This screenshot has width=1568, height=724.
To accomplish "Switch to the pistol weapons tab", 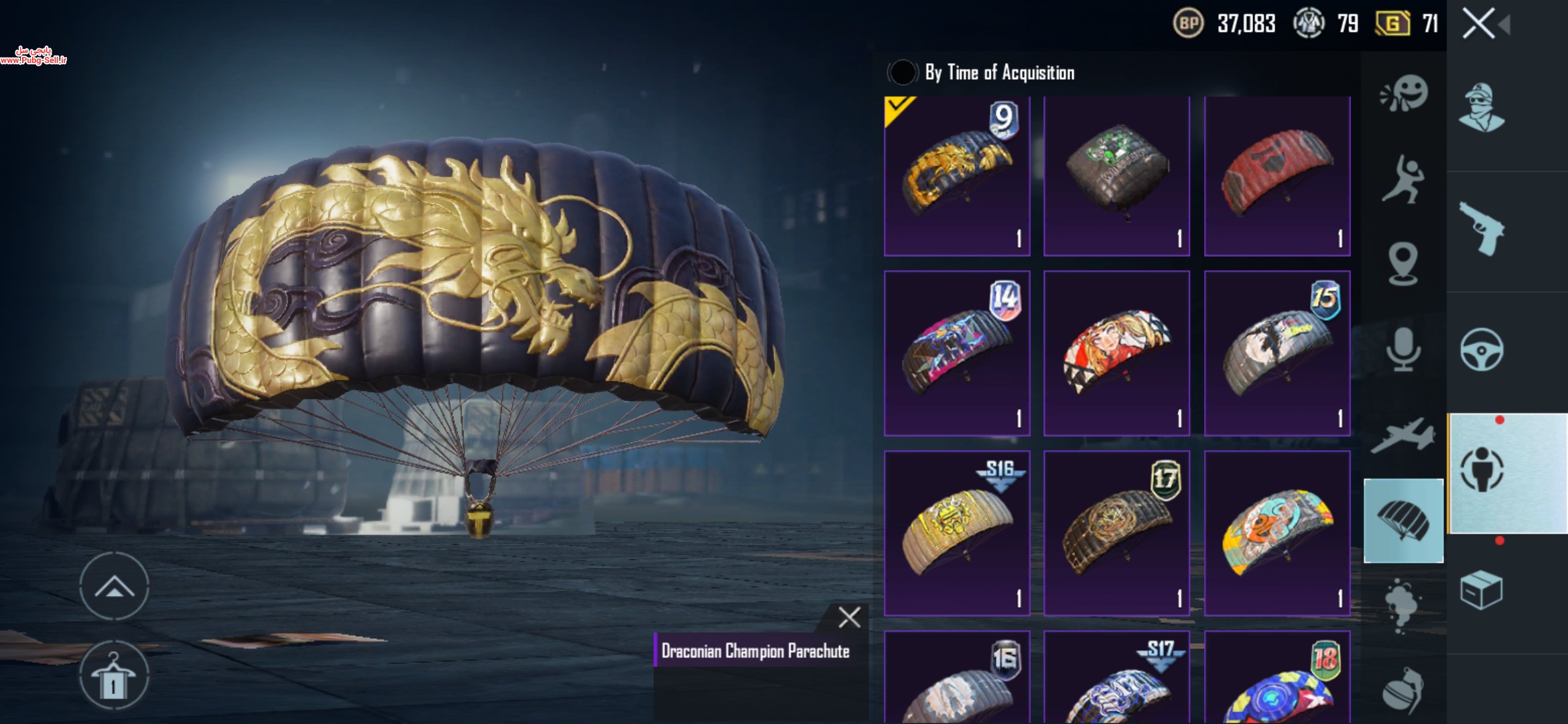I will tap(1482, 229).
